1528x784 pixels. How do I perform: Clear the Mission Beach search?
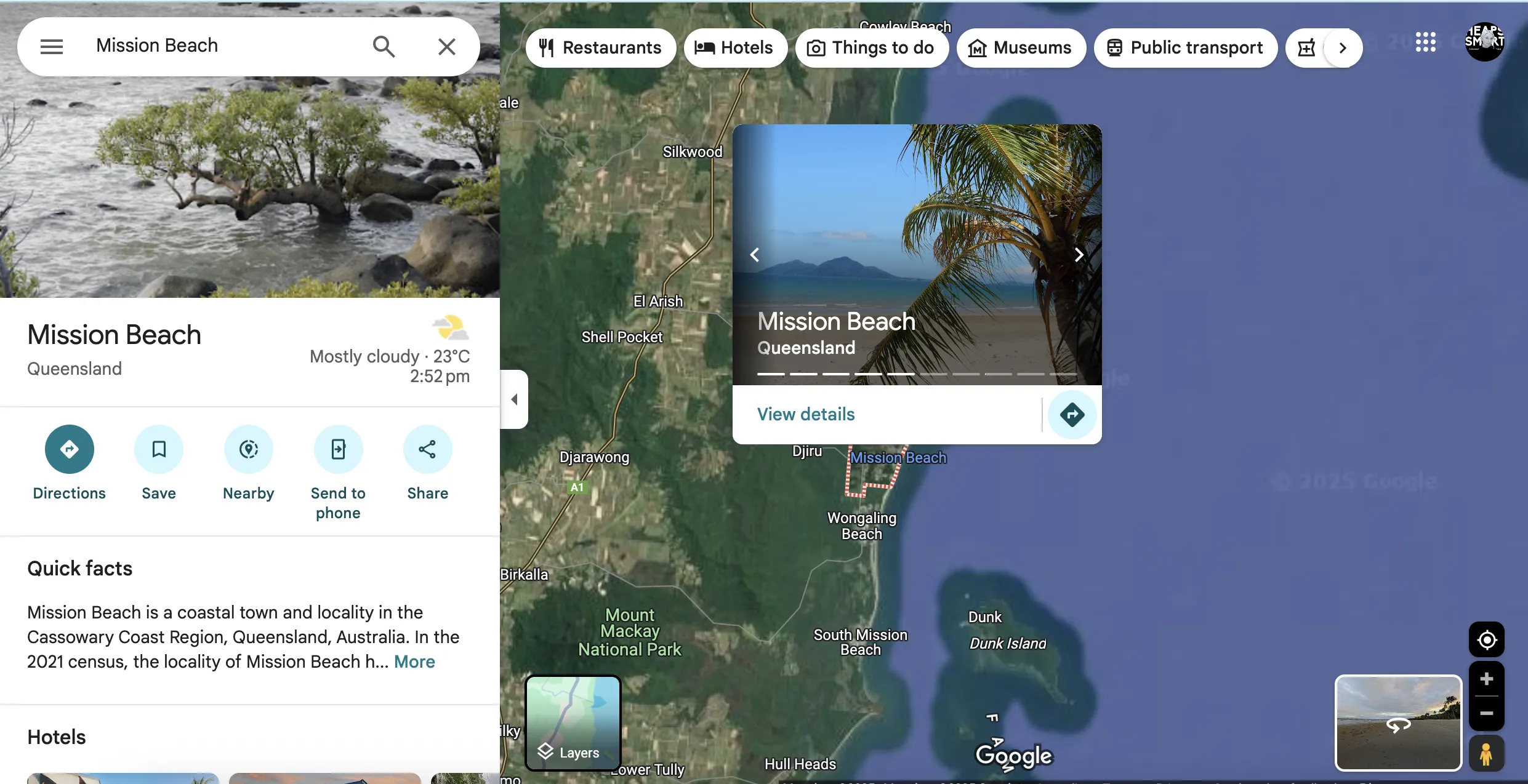(447, 46)
